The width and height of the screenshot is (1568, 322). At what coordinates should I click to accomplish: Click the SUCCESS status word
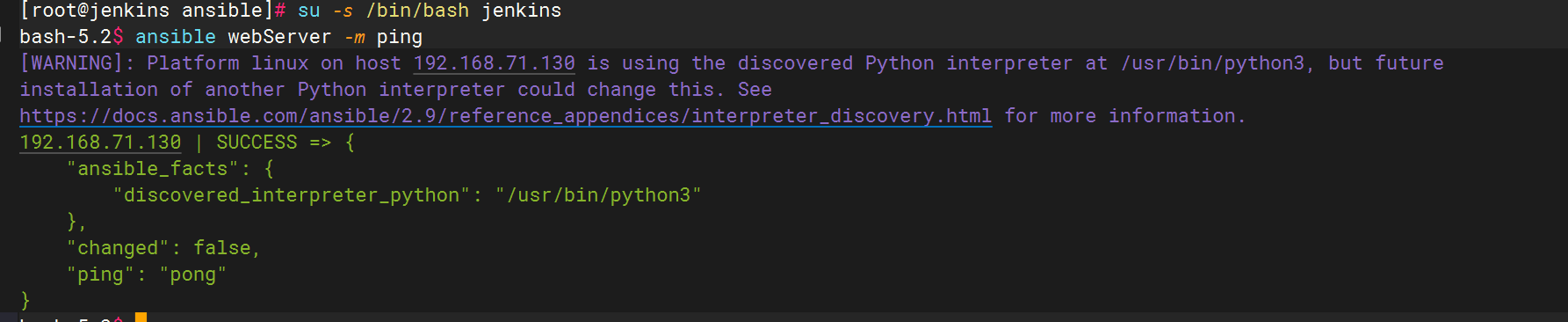pos(257,143)
